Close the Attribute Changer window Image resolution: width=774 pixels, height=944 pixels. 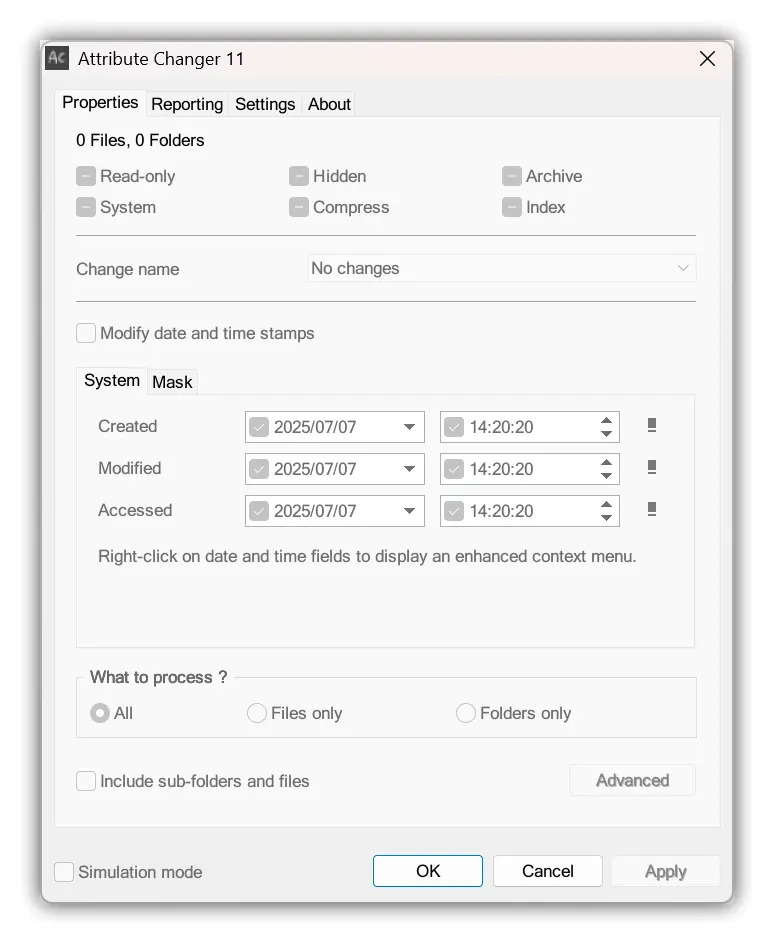[x=707, y=58]
